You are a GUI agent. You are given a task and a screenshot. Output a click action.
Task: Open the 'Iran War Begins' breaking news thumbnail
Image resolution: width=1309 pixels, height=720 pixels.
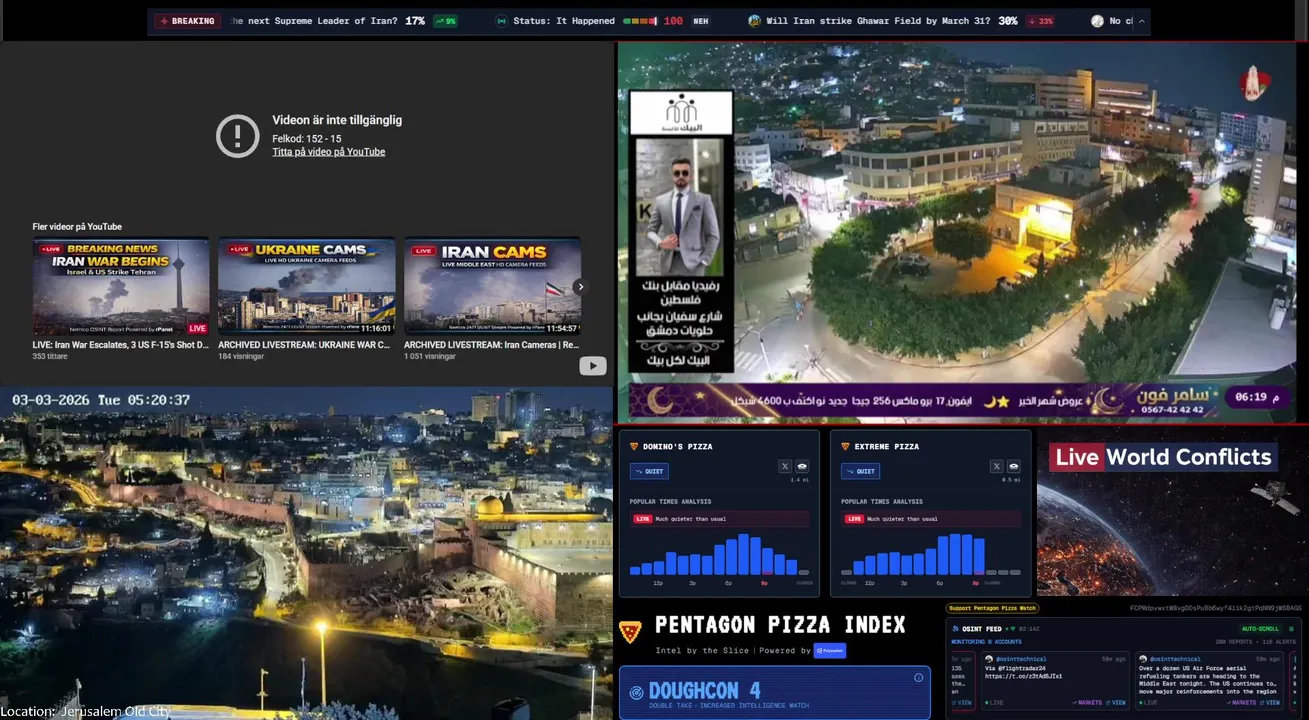point(121,286)
